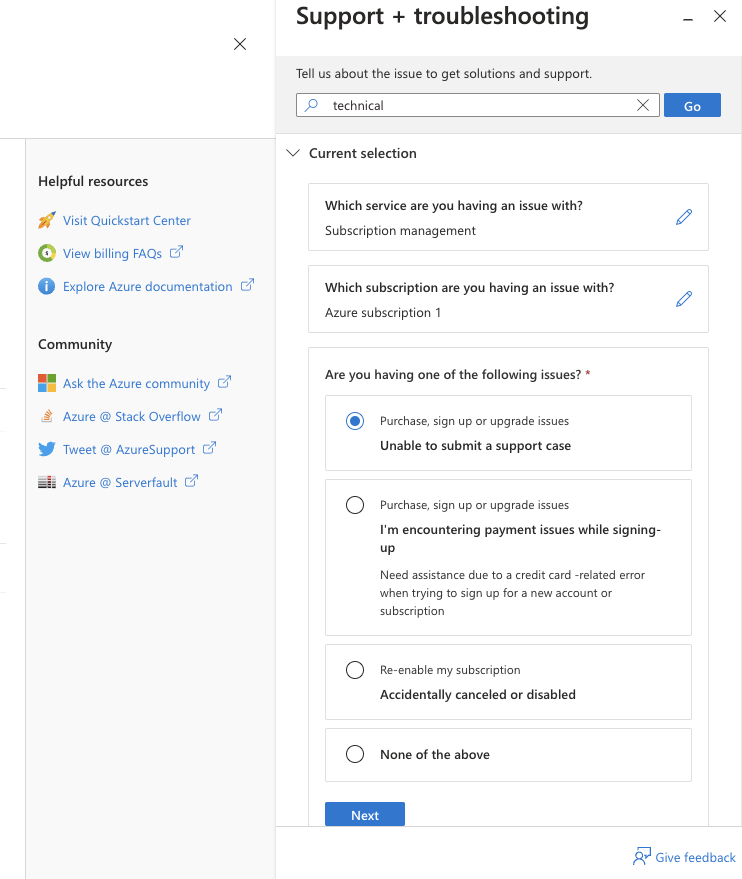Close the Support + troubleshooting pane
Viewport: 742px width, 879px height.
pos(720,16)
